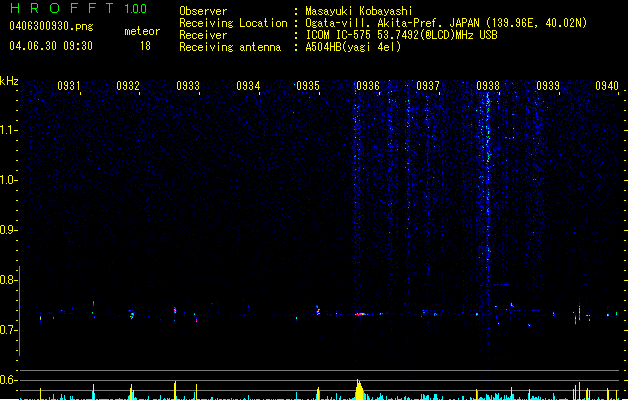
Task: Click the meteor count value 18
Action: [145, 46]
